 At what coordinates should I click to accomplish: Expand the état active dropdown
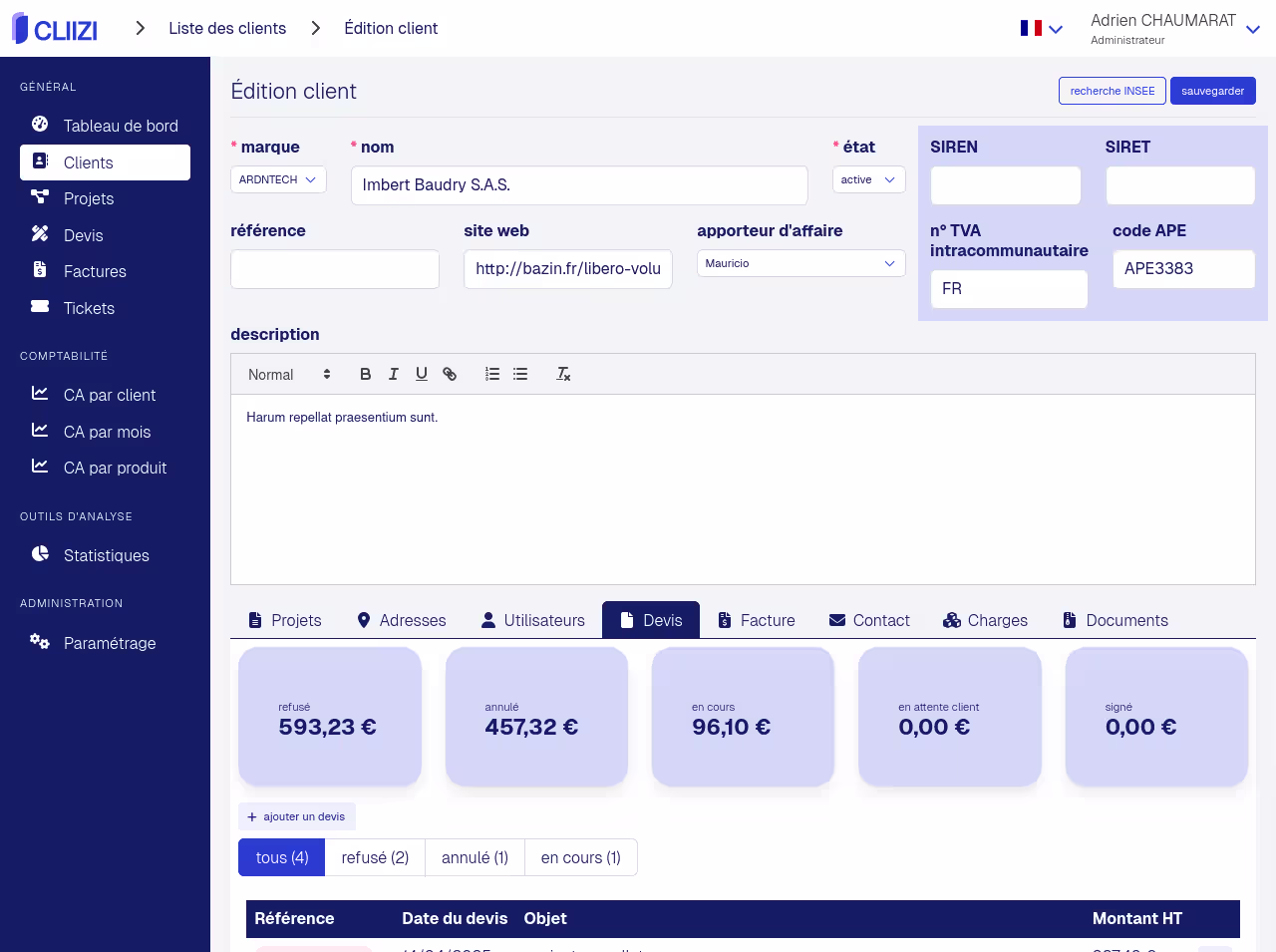(x=868, y=179)
